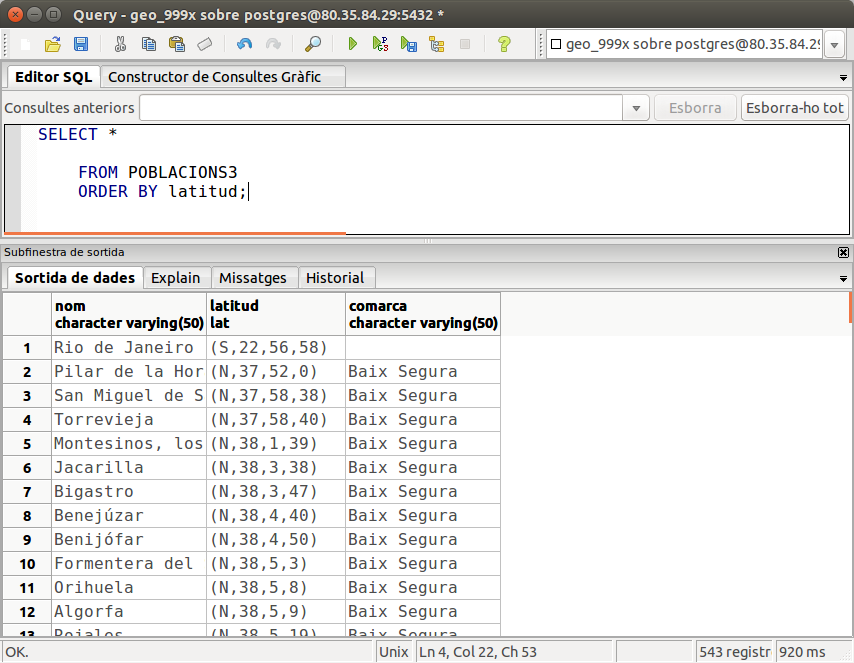Switch to the Historial tab
The image size is (854, 663).
coord(335,278)
